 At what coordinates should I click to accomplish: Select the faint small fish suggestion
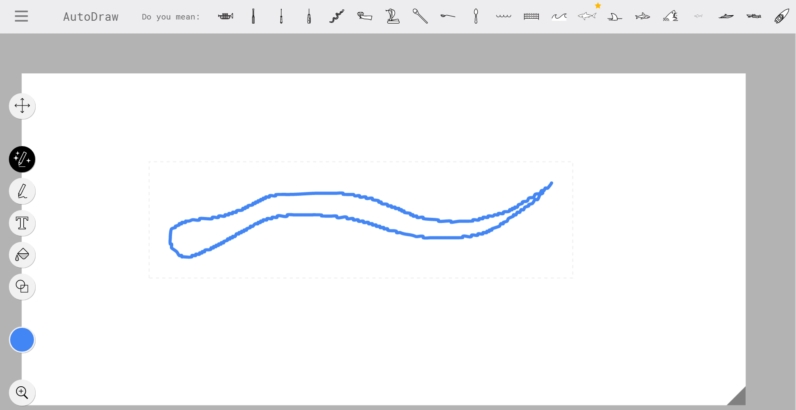[699, 16]
